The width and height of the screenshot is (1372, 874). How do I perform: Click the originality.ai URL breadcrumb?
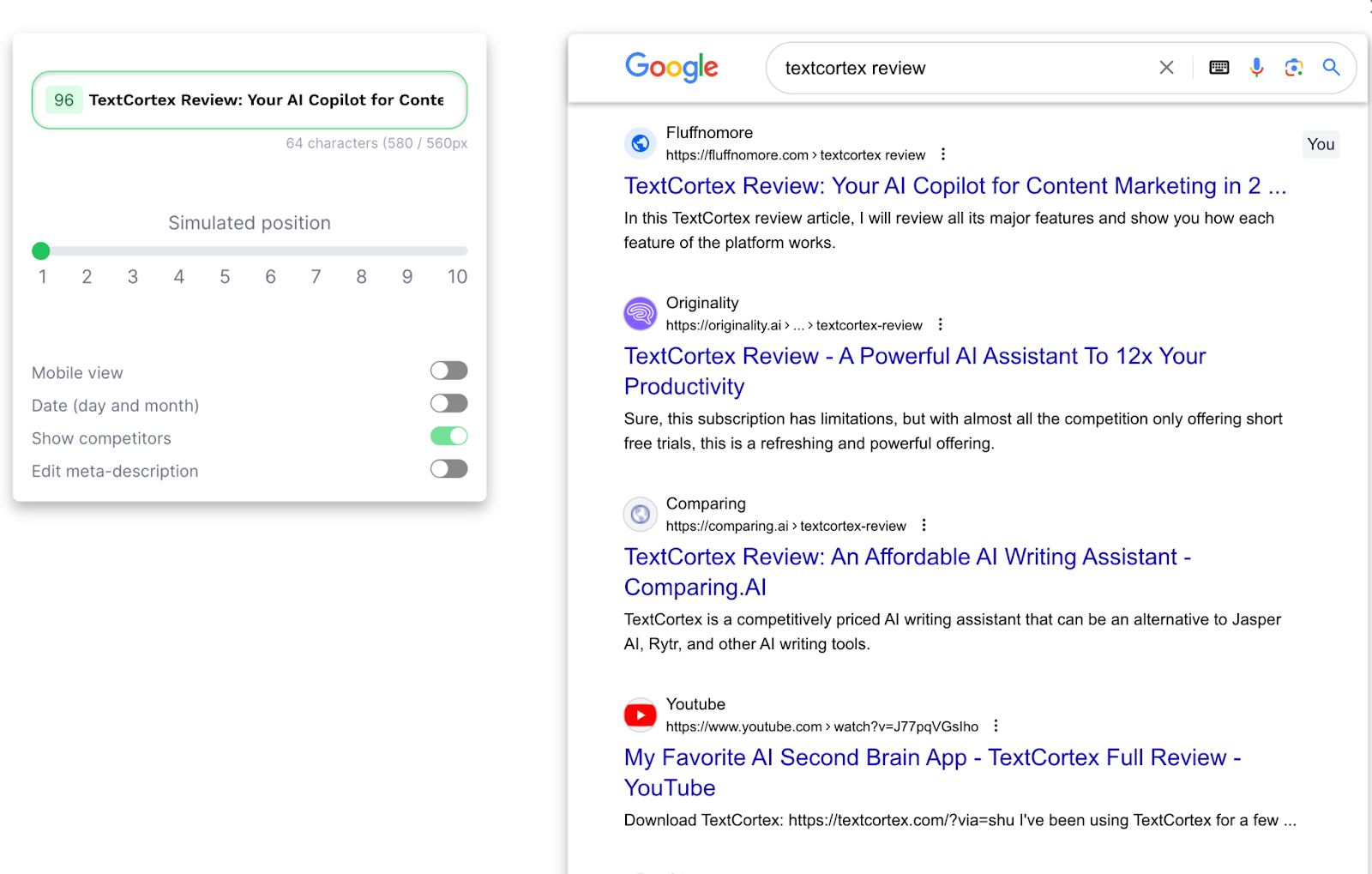tap(794, 325)
